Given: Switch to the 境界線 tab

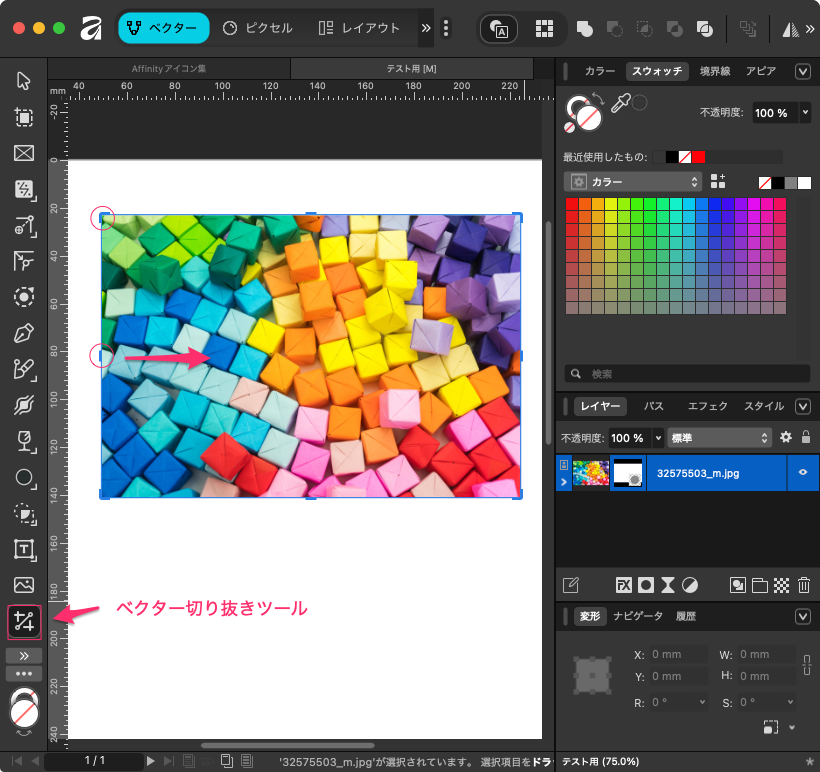Looking at the screenshot, I should point(716,71).
